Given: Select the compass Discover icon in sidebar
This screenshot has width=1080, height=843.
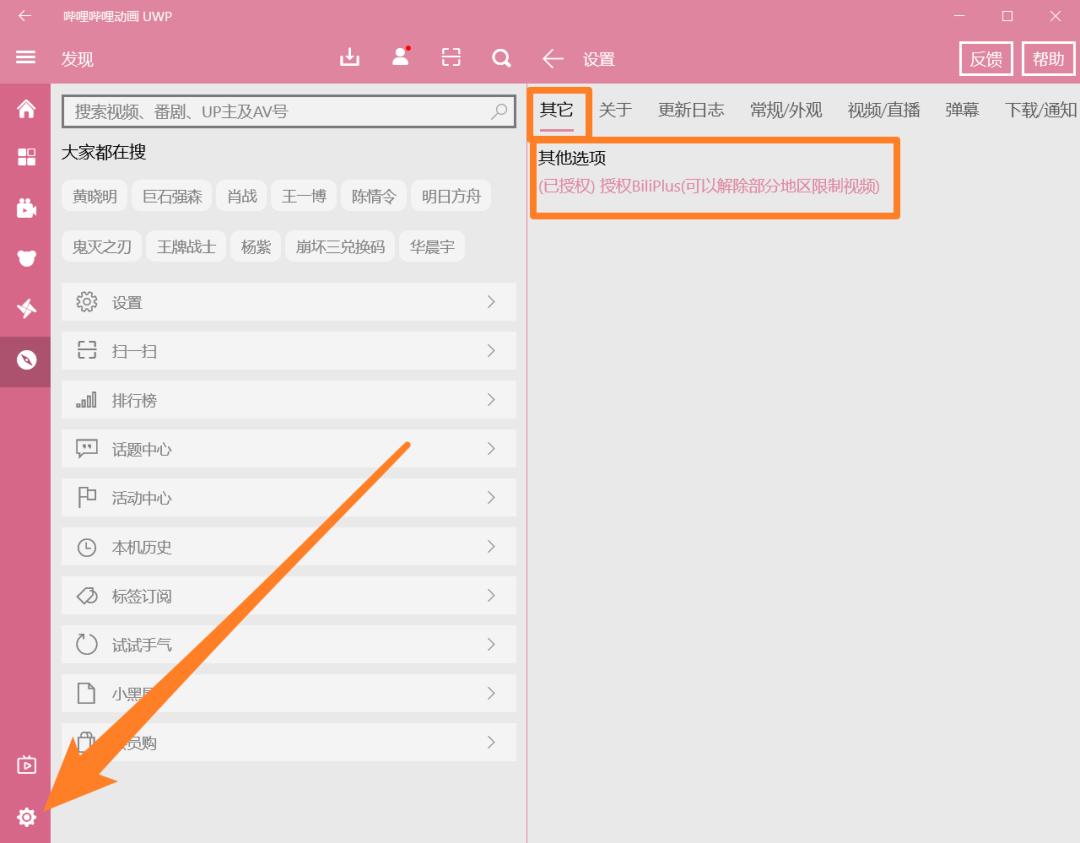Looking at the screenshot, I should pos(25,359).
